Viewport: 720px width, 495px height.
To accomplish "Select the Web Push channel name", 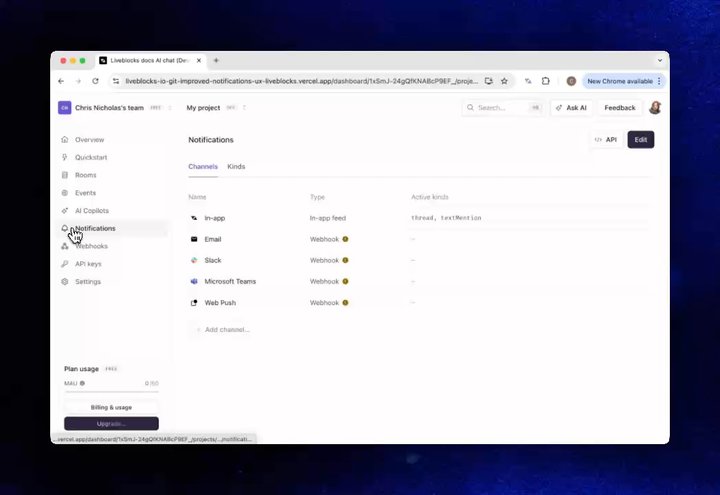I will [x=220, y=303].
